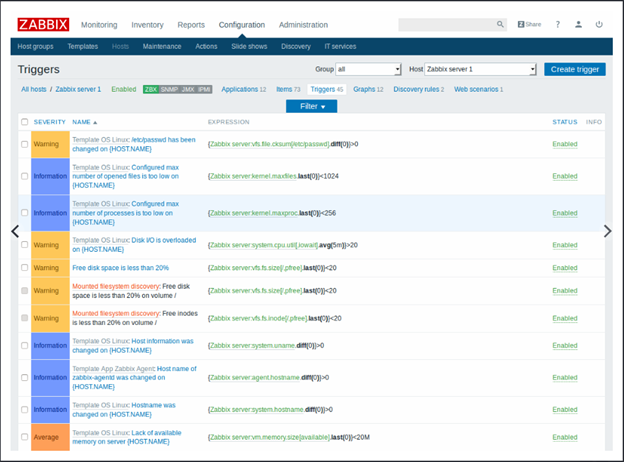Switch to Slide shows submenu
The image size is (624, 462).
tap(249, 47)
